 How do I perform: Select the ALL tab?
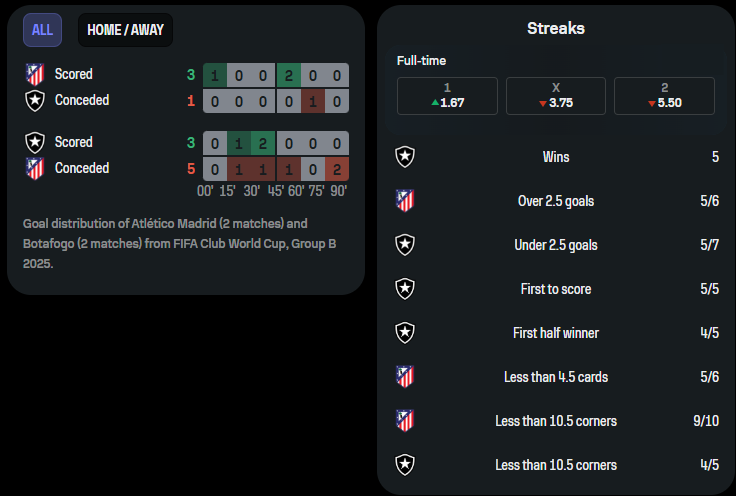click(x=42, y=30)
